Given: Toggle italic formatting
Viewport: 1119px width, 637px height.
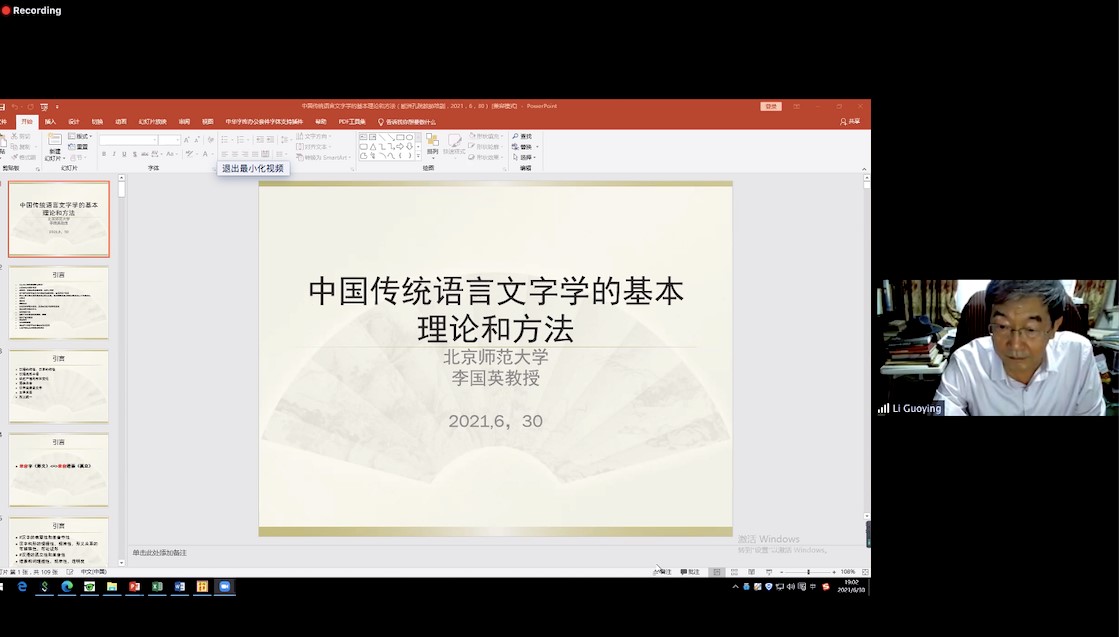Looking at the screenshot, I should point(113,154).
